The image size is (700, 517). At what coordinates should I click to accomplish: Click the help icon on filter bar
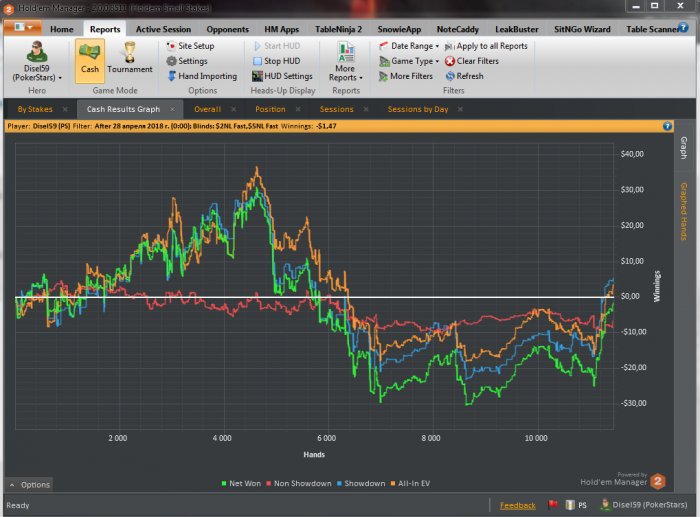point(667,126)
